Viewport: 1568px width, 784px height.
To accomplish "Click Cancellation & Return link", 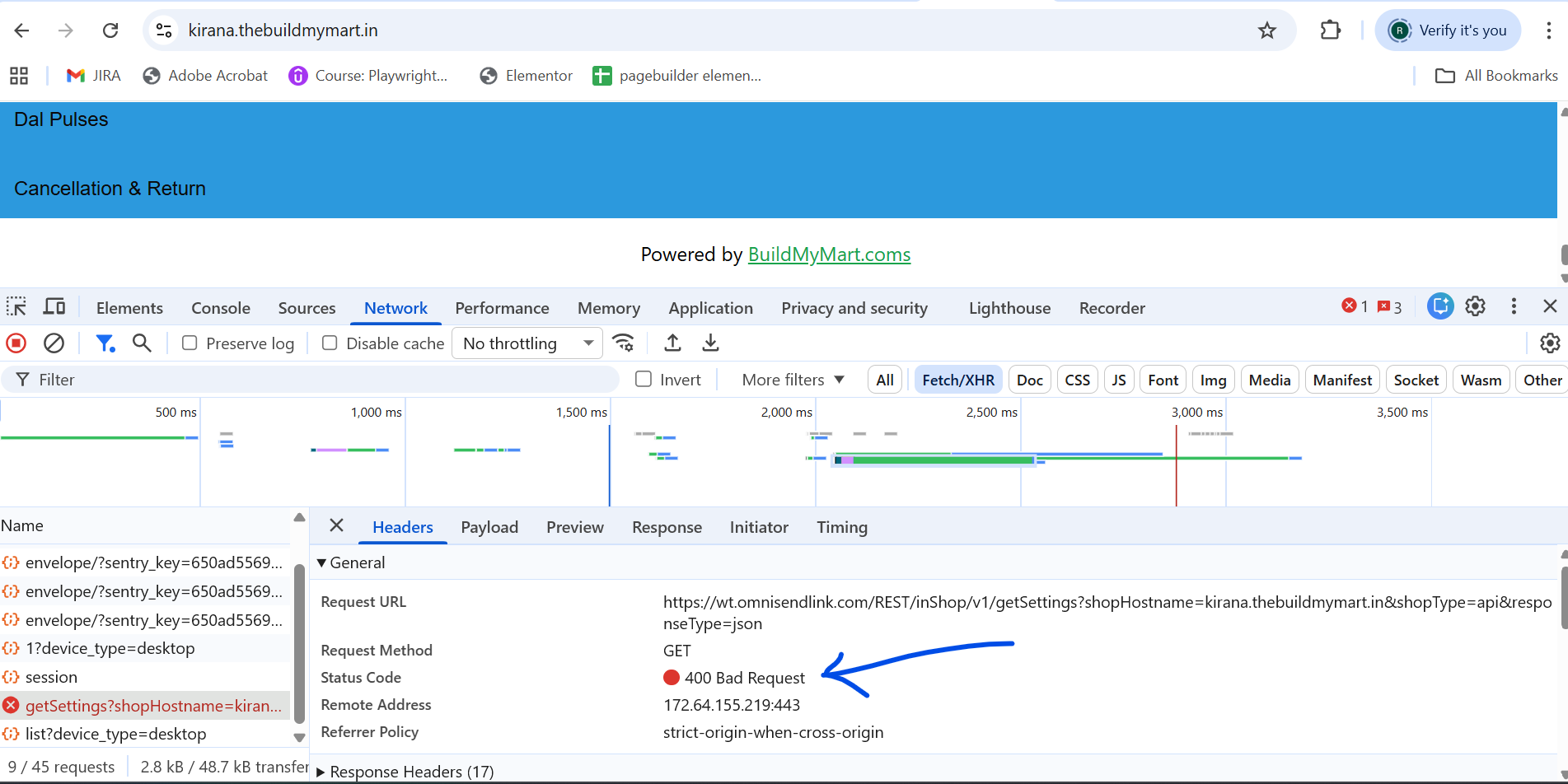I will pyautogui.click(x=110, y=189).
